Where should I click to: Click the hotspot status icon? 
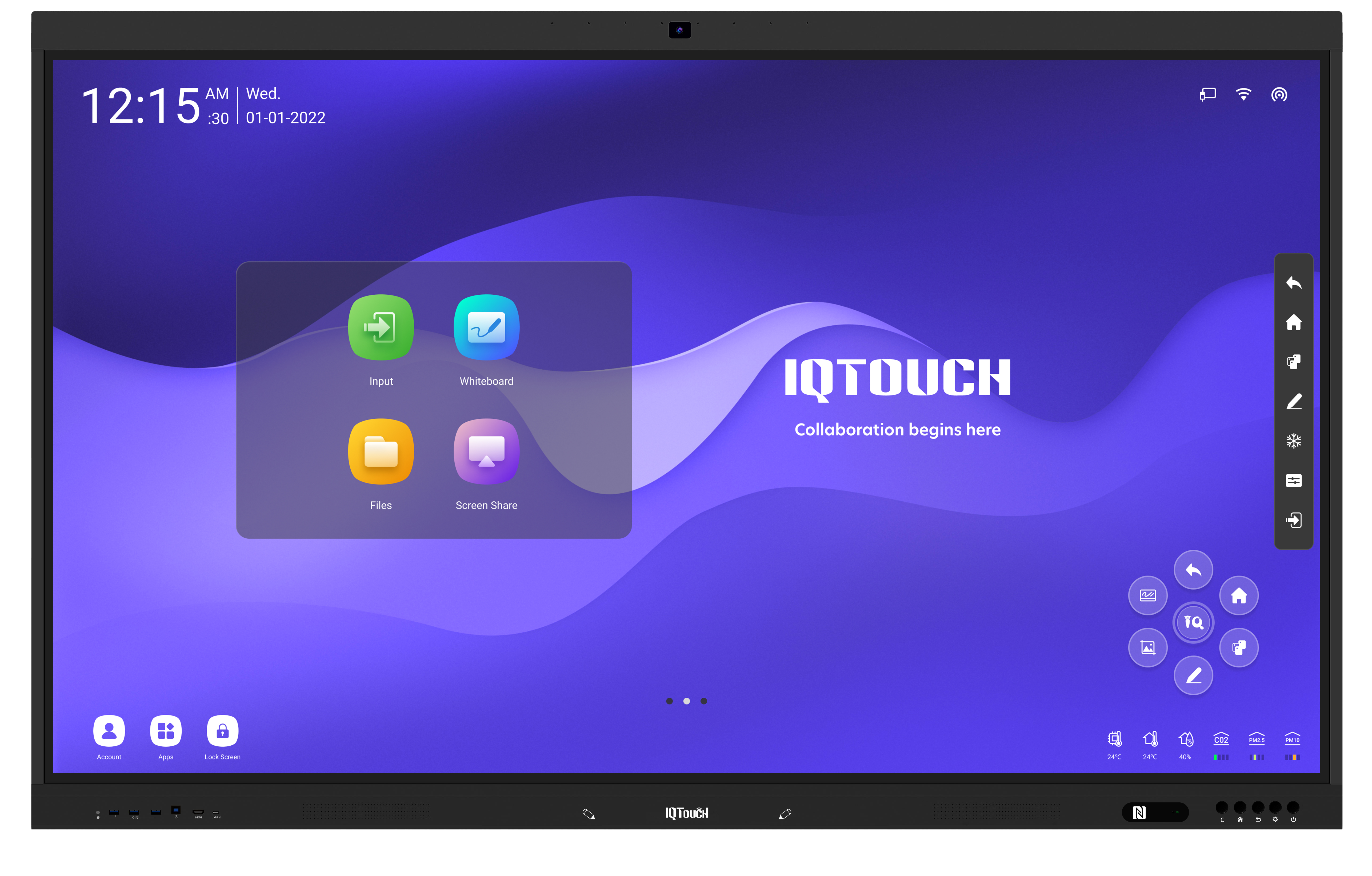pos(1279,94)
